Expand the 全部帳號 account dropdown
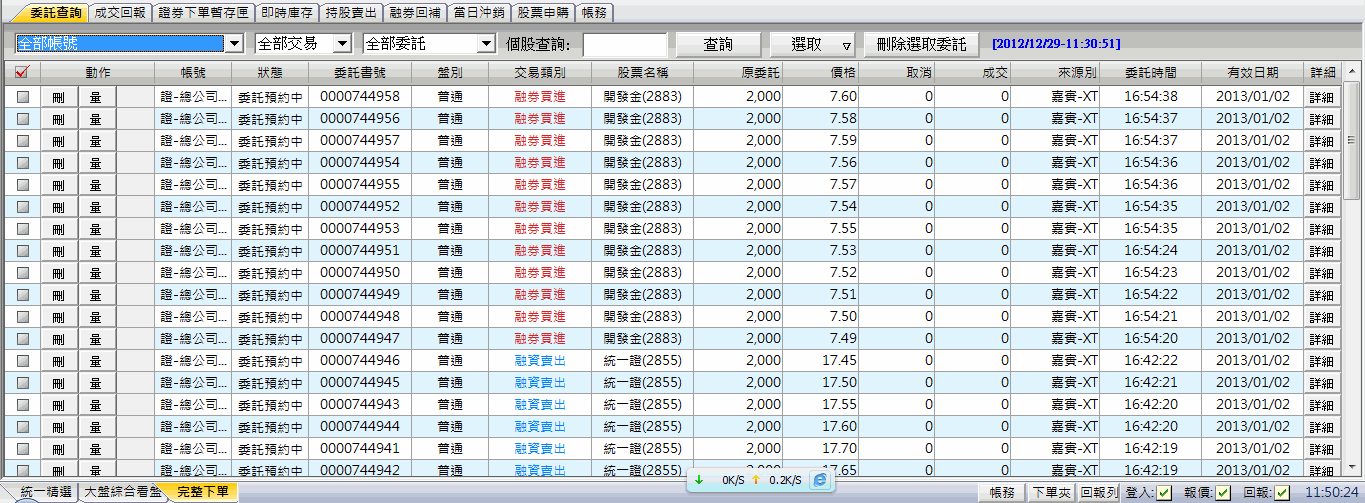This screenshot has width=1365, height=503. pos(235,44)
